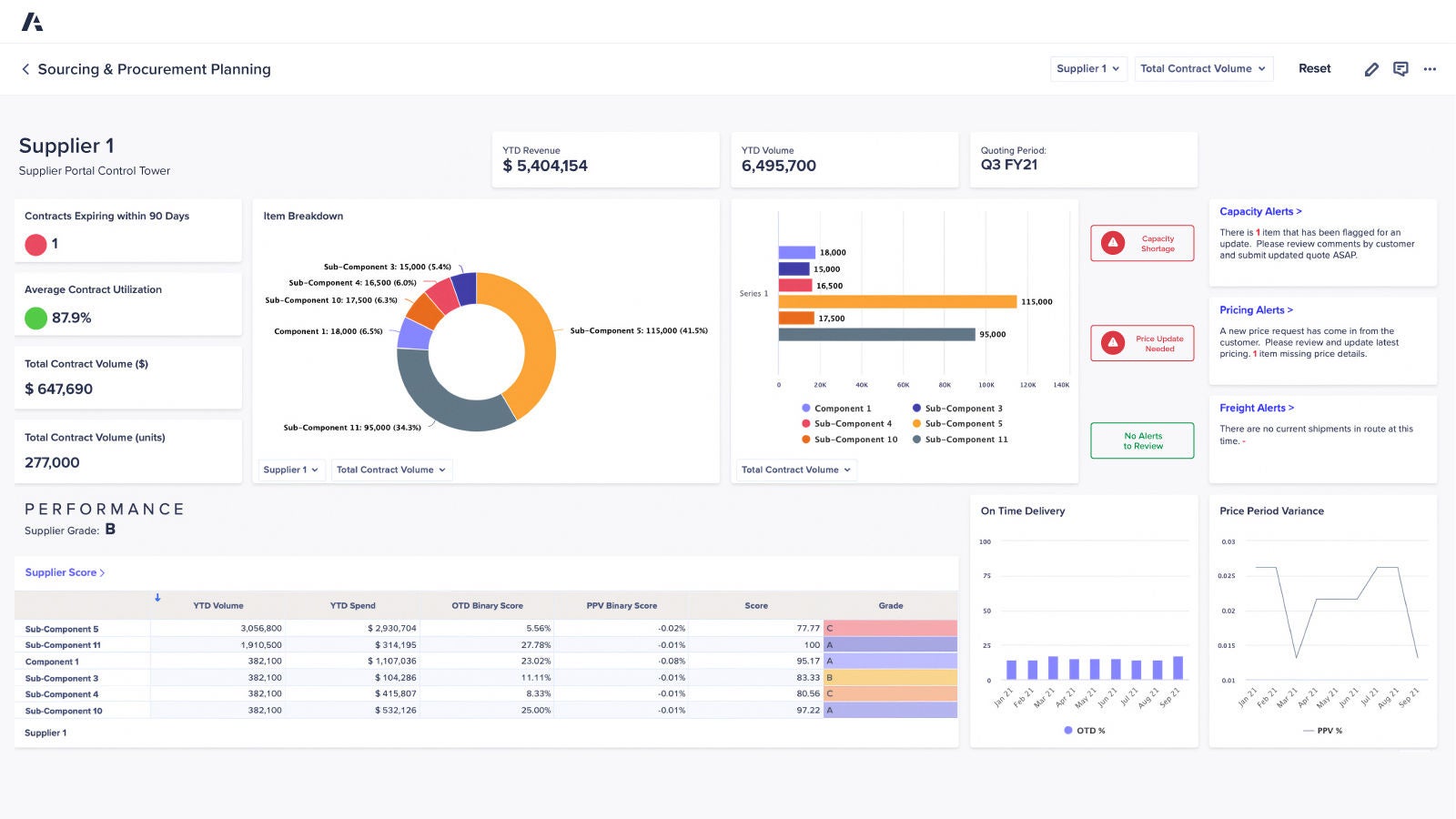1456x819 pixels.
Task: Open the Supplier 1 dropdown in the header
Action: point(1087,68)
